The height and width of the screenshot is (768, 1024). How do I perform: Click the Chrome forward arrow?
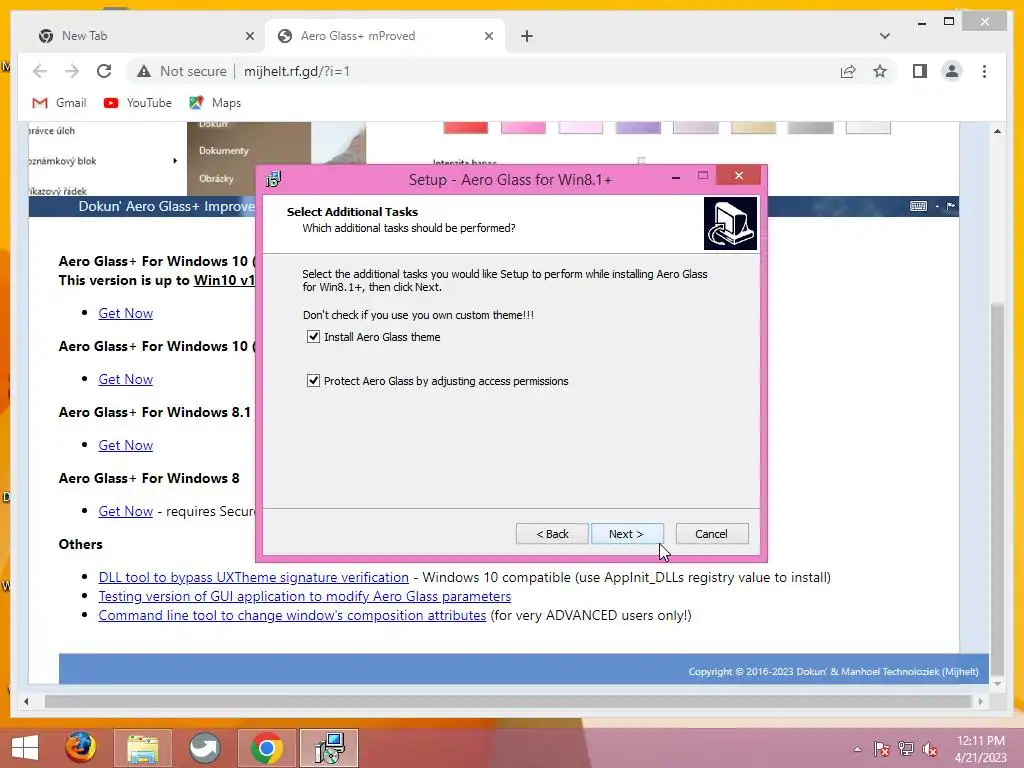pos(72,71)
